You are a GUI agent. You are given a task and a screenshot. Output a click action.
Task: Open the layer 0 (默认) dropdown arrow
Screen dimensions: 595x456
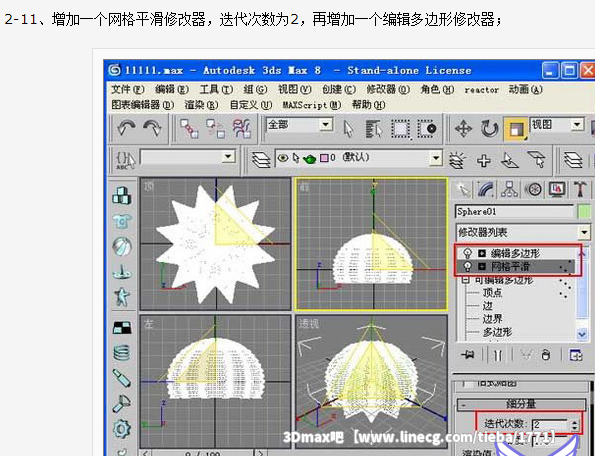[x=436, y=158]
